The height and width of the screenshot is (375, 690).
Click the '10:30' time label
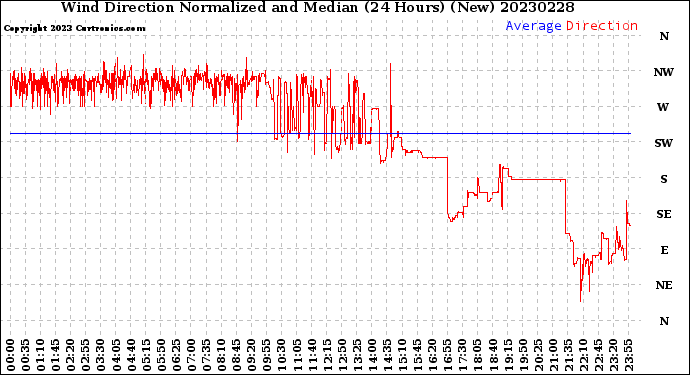282,355
